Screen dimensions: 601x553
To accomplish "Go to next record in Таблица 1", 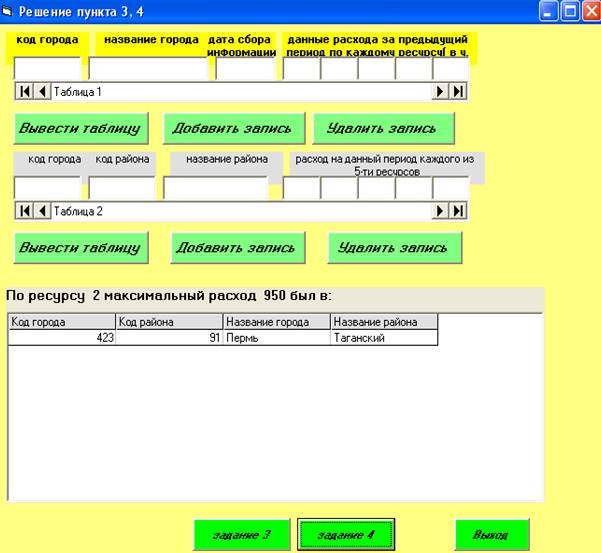I will coord(439,91).
